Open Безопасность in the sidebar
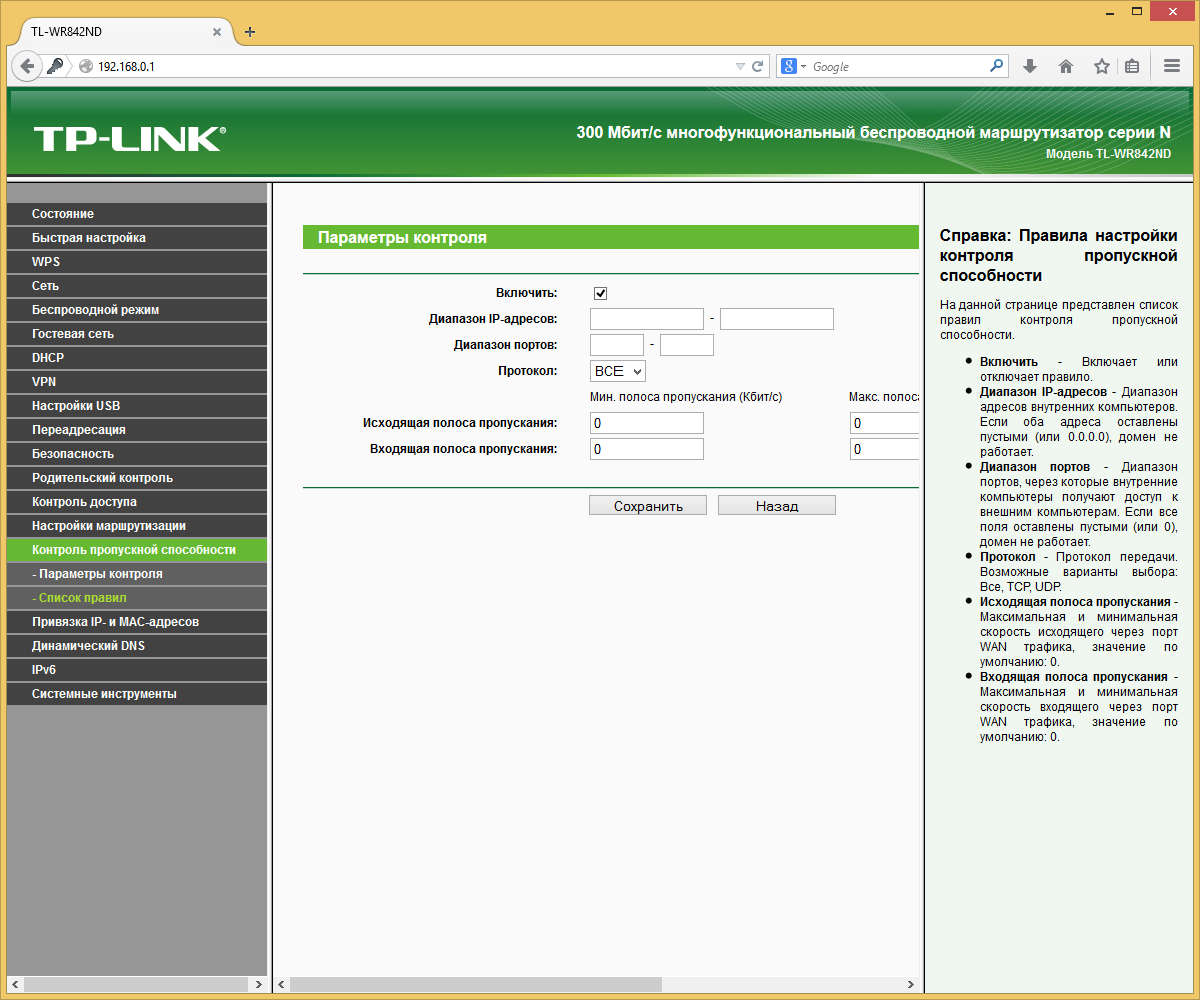The image size is (1200, 1000). (x=137, y=454)
